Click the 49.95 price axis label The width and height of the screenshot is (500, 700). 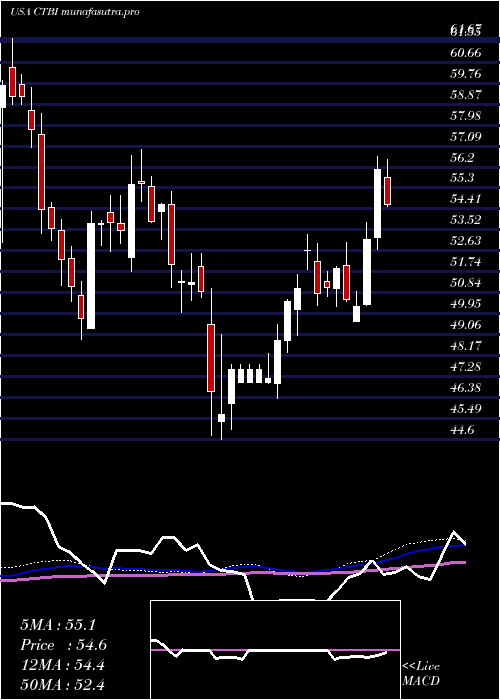coord(466,304)
